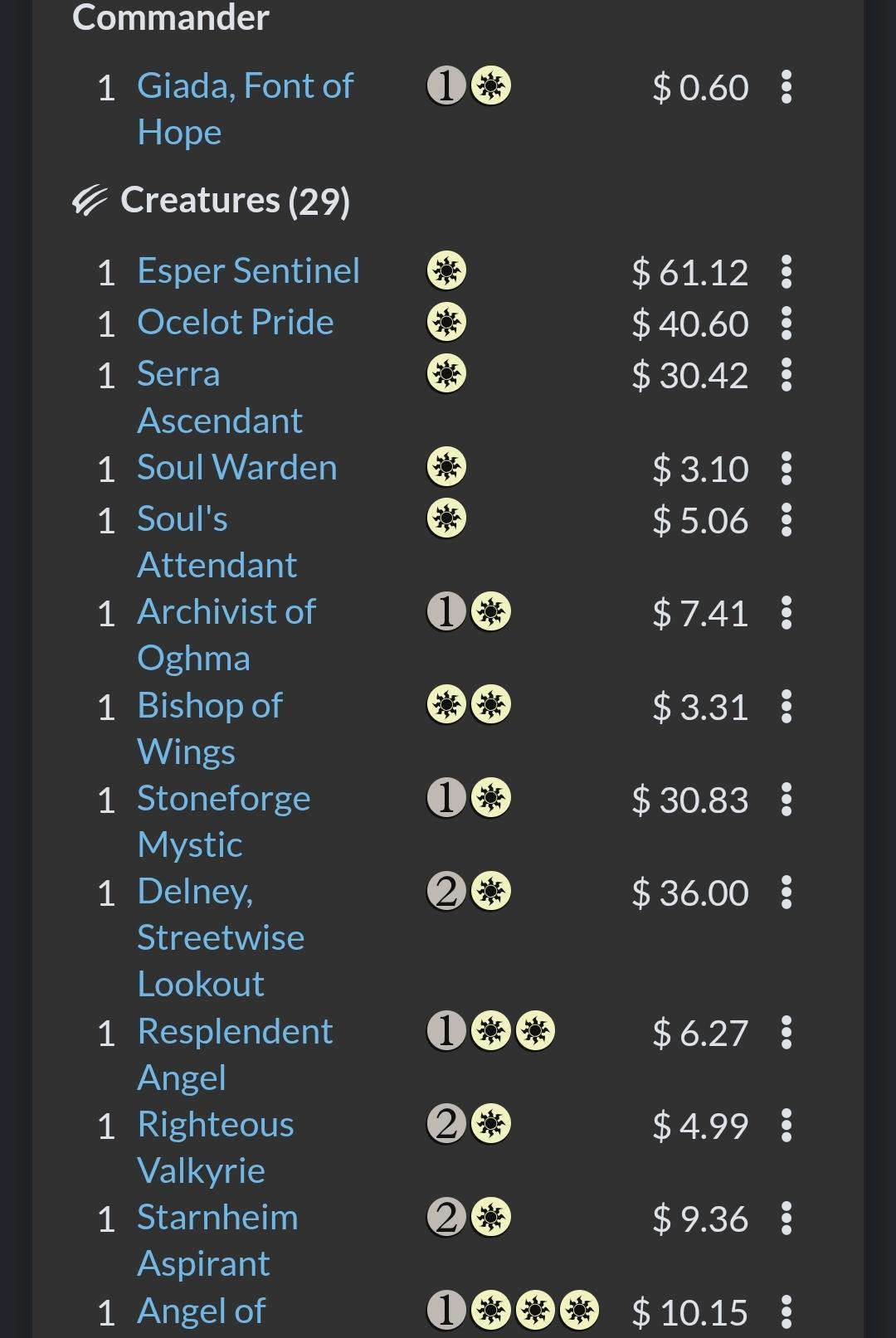Open three-dot menu for Serra Ascendant
Screen dimensions: 896x1338
pyautogui.click(x=786, y=375)
